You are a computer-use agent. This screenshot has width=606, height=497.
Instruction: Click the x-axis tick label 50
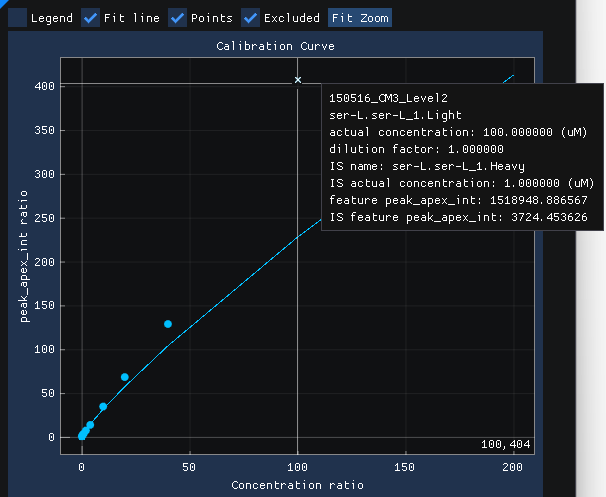click(x=189, y=467)
